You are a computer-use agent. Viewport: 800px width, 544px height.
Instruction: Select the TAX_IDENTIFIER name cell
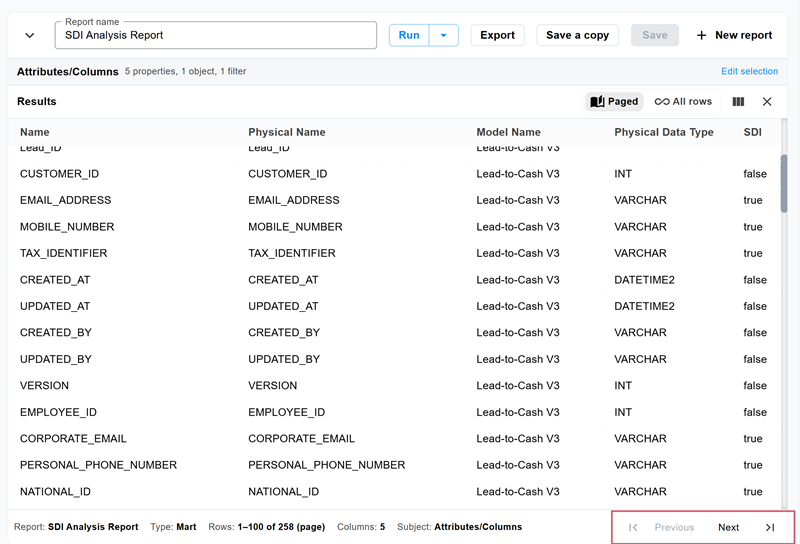click(x=63, y=254)
